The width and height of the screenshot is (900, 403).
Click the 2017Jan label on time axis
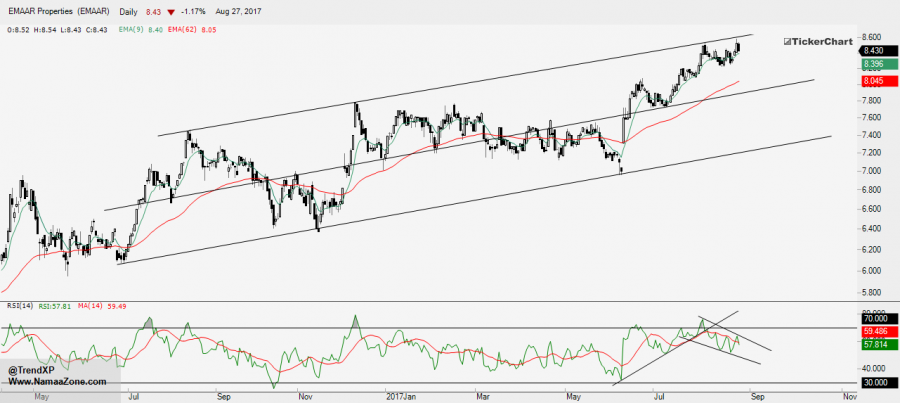coord(402,395)
